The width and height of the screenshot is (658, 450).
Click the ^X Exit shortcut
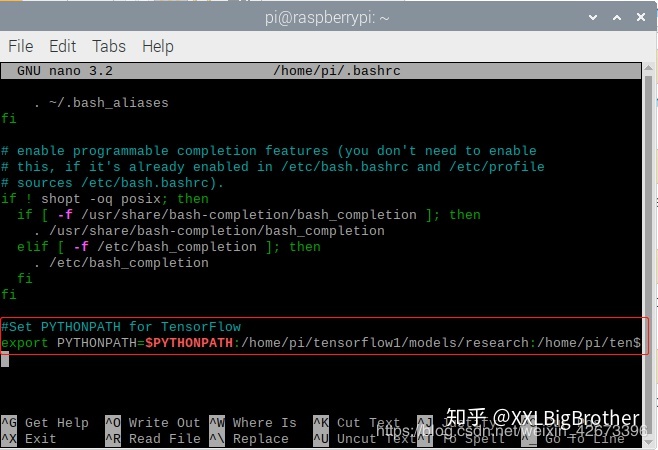coord(29,439)
